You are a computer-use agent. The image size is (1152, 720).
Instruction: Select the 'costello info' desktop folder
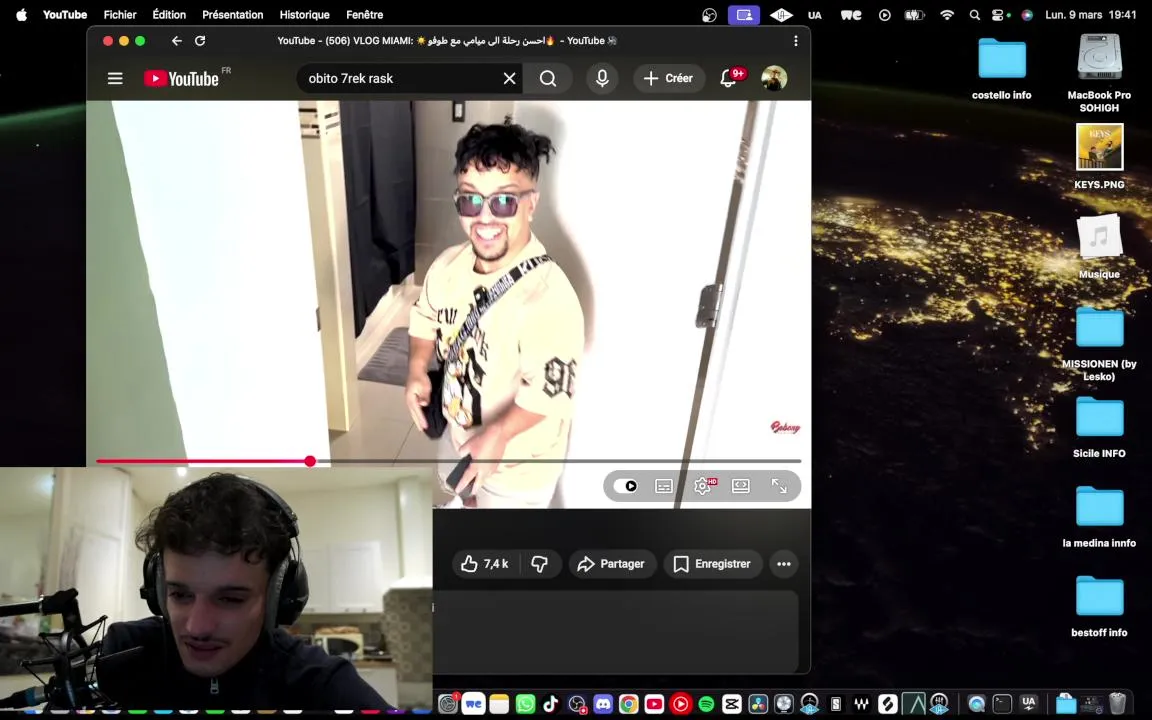pyautogui.click(x=1001, y=68)
